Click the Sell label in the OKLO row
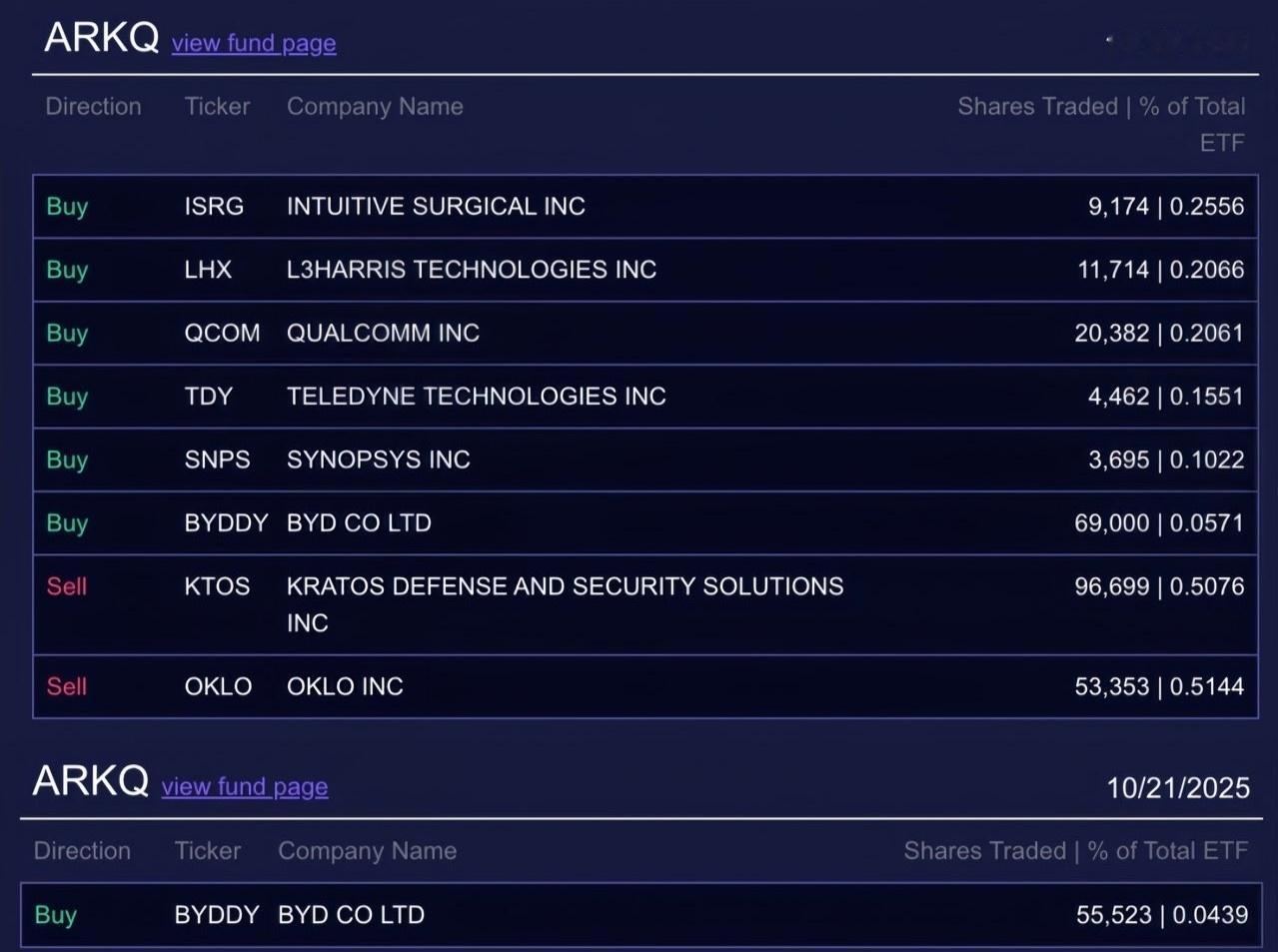 pos(67,687)
